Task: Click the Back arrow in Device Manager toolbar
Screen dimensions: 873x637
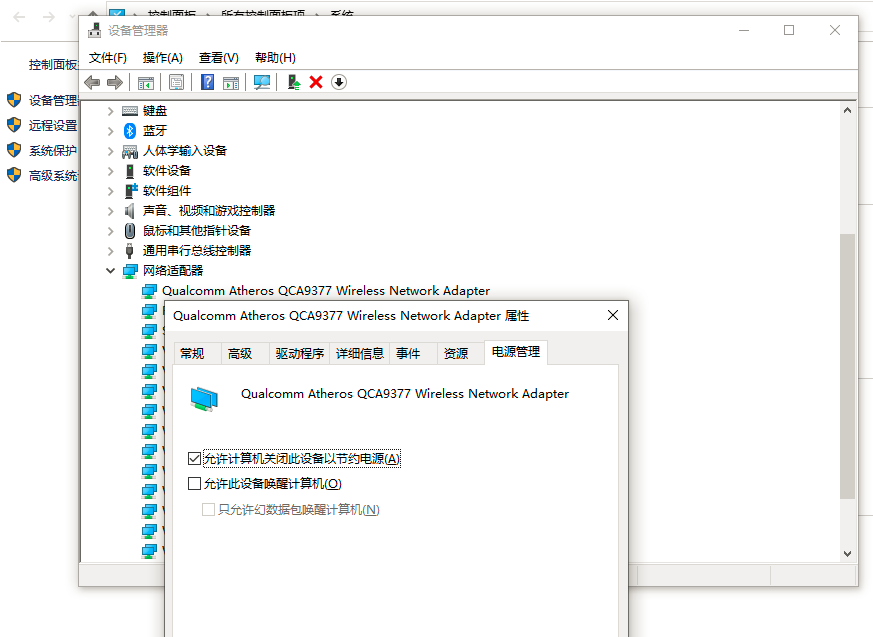Action: tap(92, 83)
